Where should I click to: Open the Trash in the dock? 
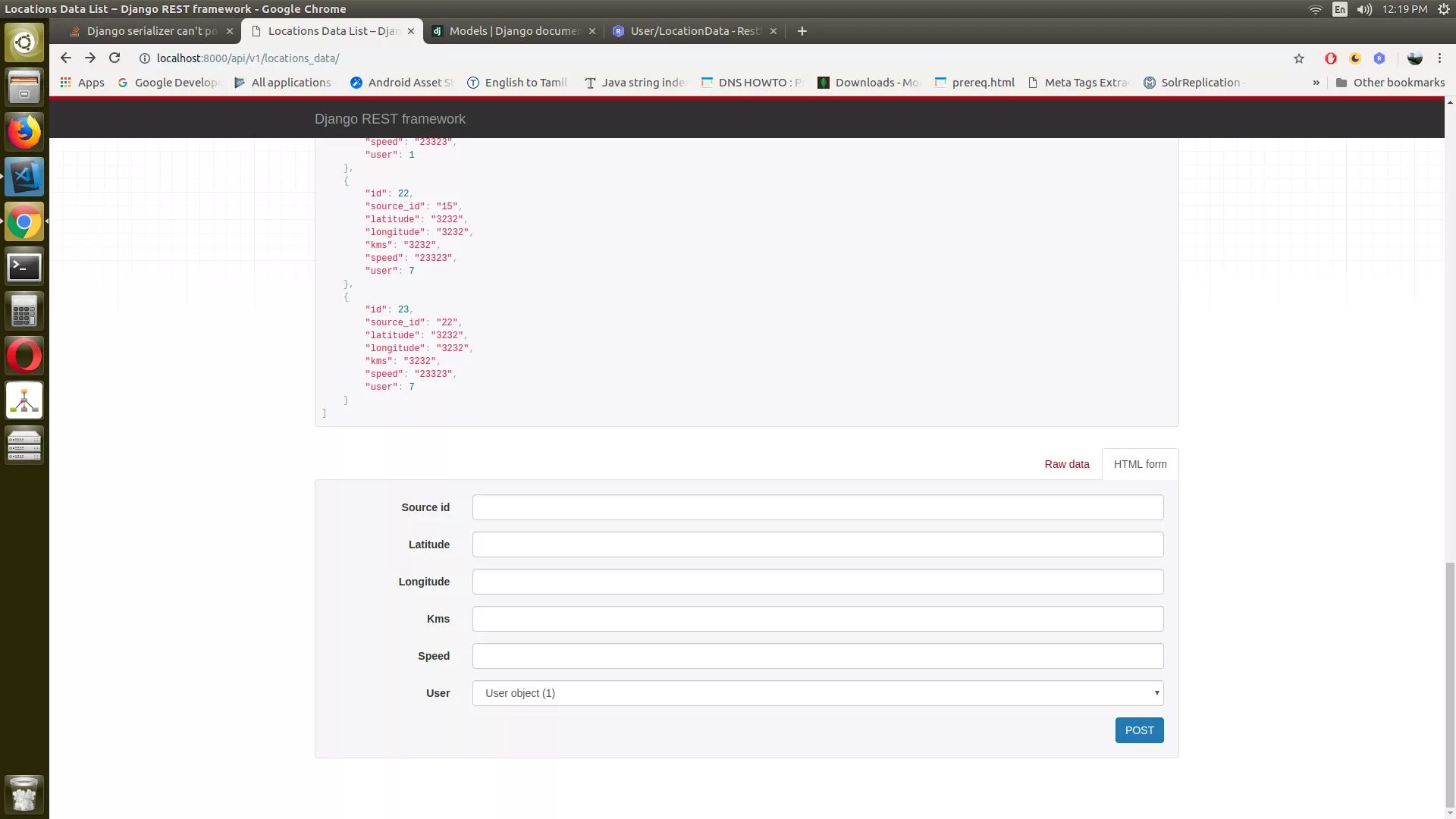[24, 794]
